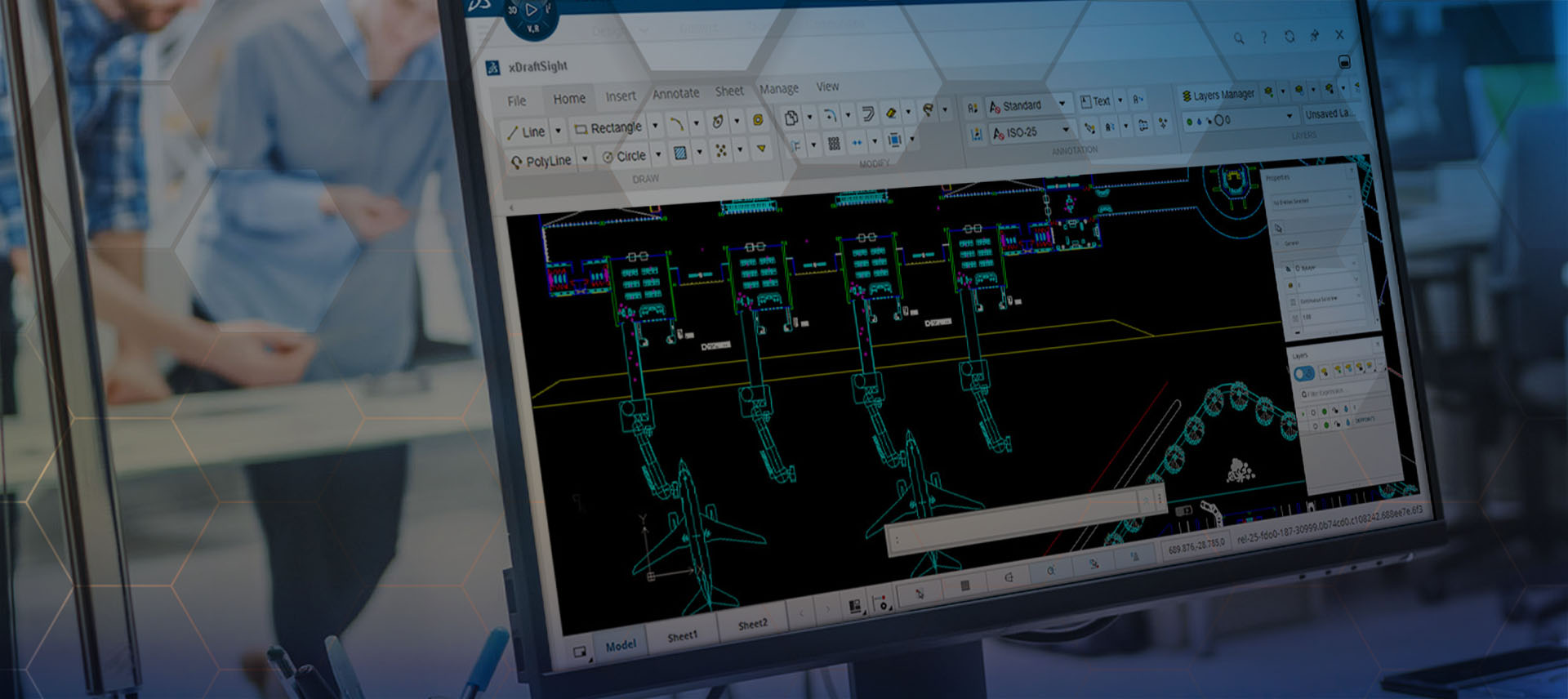Open the Layers Manager
1568x699 pixels.
point(1218,95)
